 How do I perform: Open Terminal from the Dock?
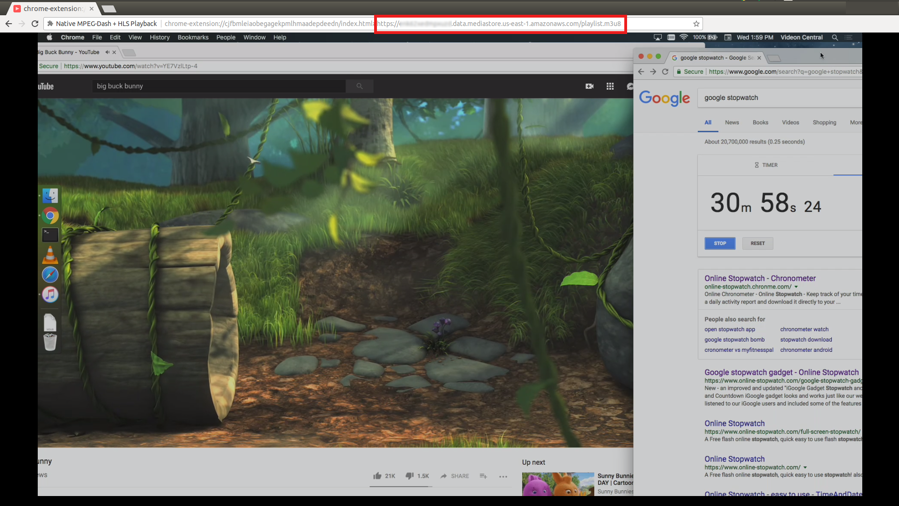tap(50, 234)
